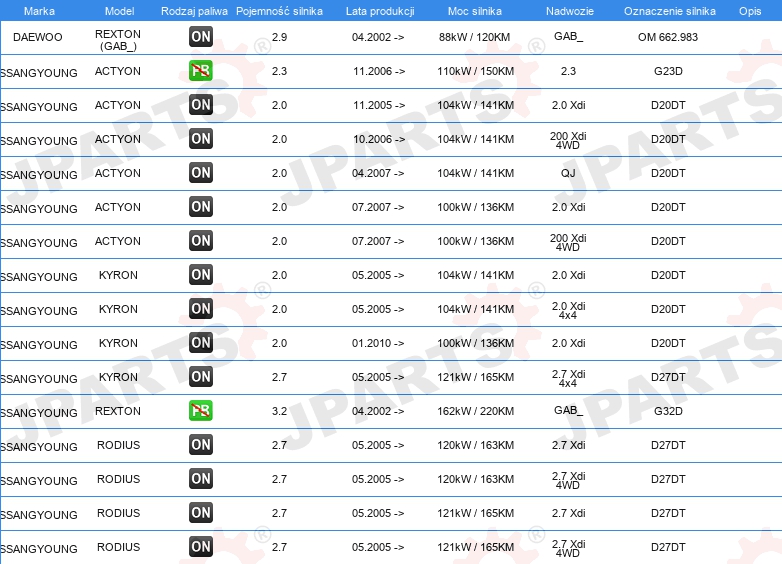Image resolution: width=782 pixels, height=564 pixels.
Task: Click the ON icon in the first RODIUS row
Action: 200,444
